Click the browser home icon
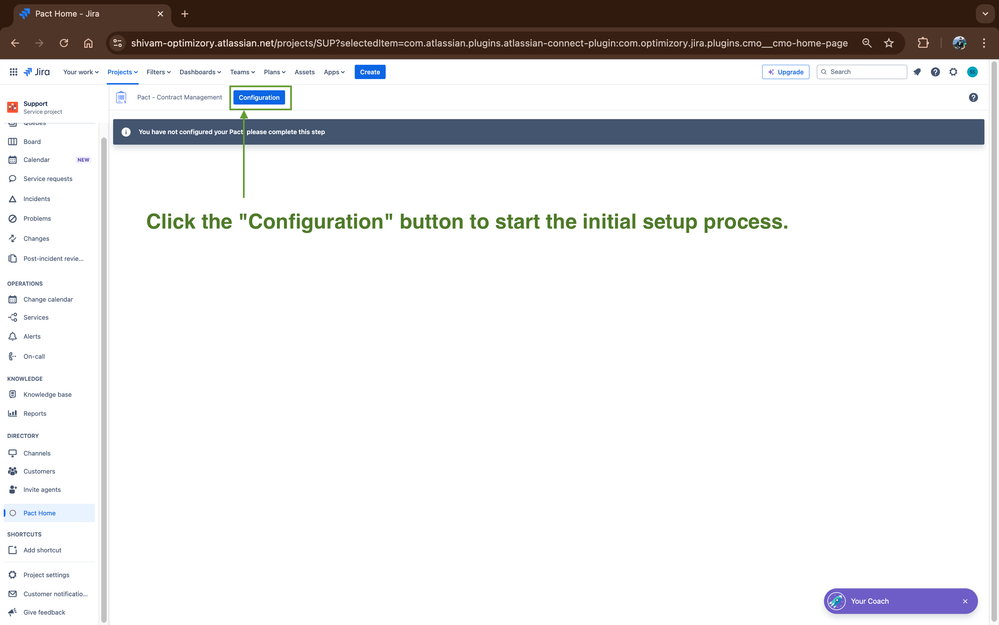999x625 pixels. pyautogui.click(x=88, y=43)
